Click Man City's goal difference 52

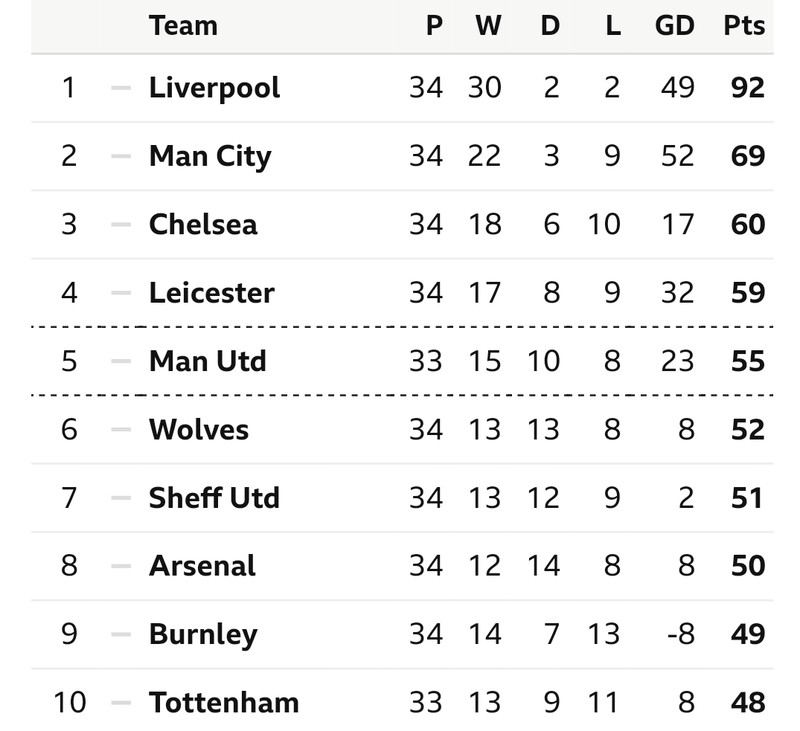(x=678, y=156)
